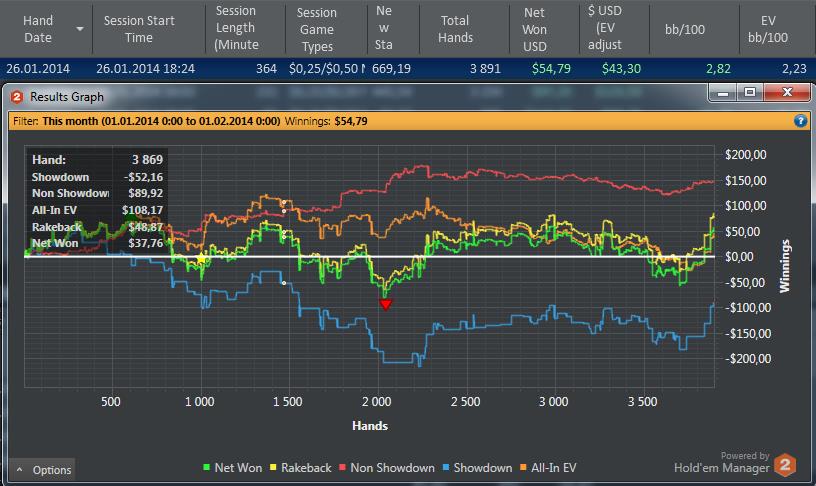Click the filter text This month
The width and height of the screenshot is (816, 486).
pos(161,121)
